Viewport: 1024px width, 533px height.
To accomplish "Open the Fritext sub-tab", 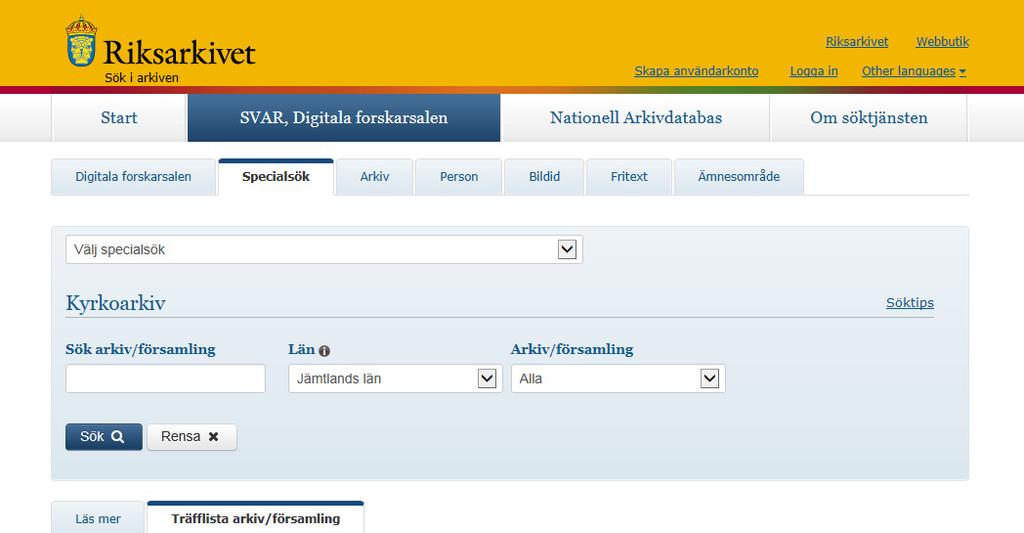I will (x=629, y=176).
